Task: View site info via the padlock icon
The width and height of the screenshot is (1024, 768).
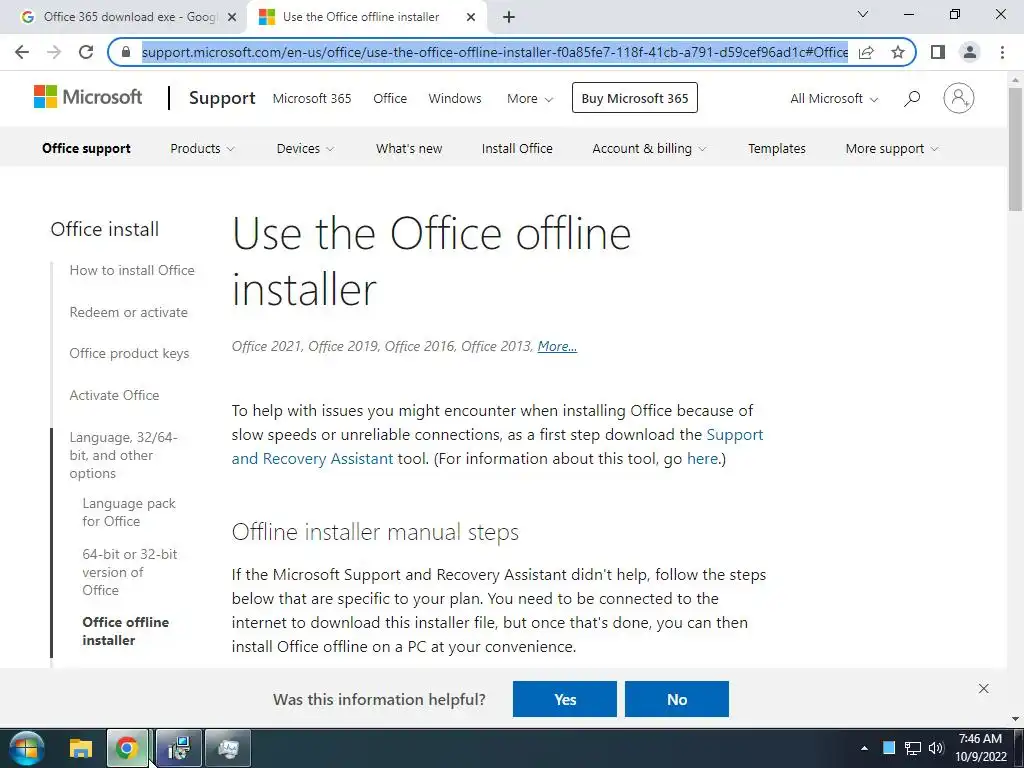Action: tap(126, 52)
